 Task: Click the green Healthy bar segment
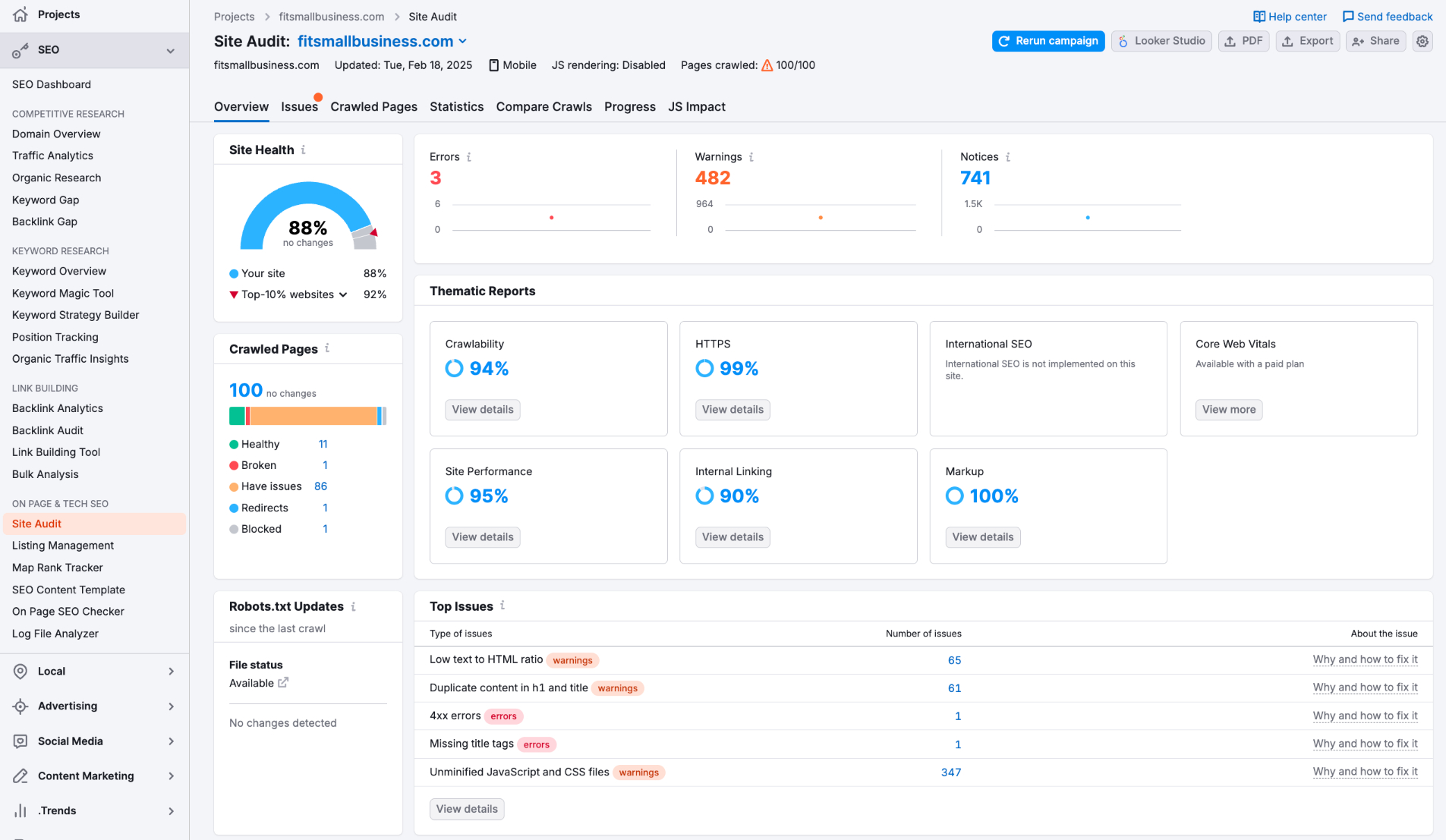(x=237, y=416)
